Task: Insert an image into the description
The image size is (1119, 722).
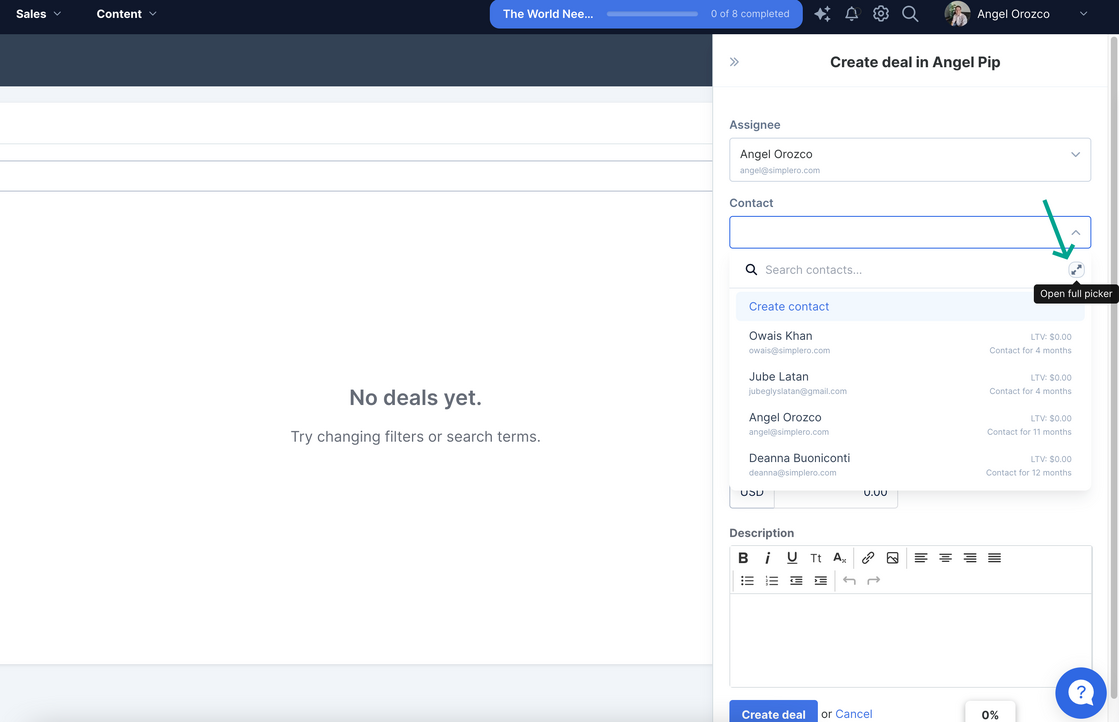Action: tap(892, 558)
